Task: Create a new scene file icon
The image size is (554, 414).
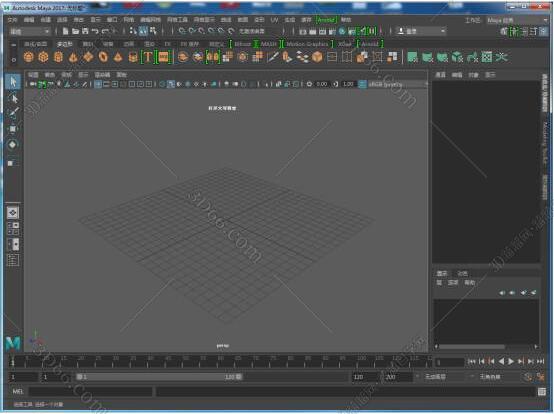Action: tap(66, 31)
